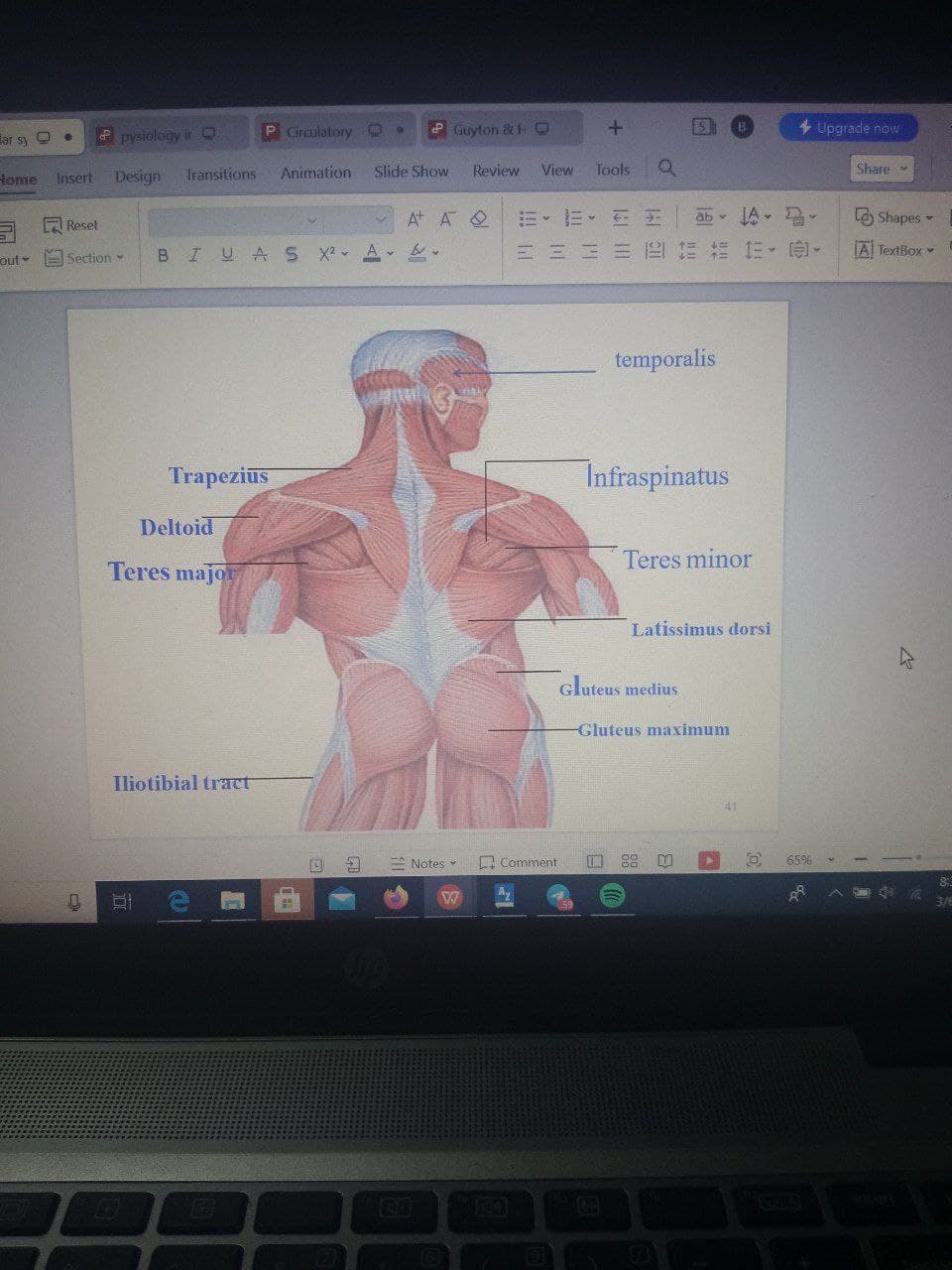The width and height of the screenshot is (952, 1270).
Task: Open Spotify from the taskbar
Action: point(613,896)
